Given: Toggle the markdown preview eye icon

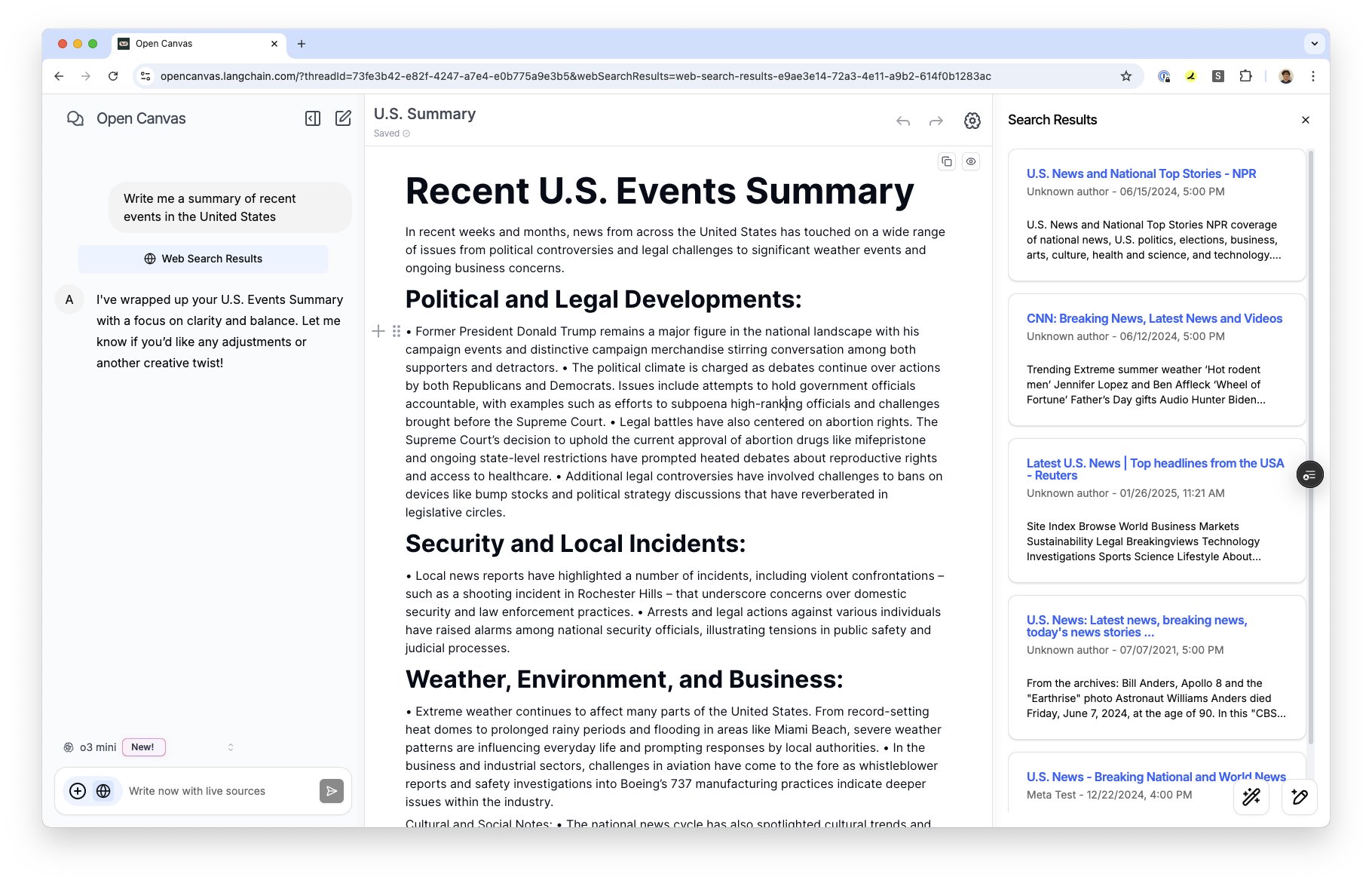Looking at the screenshot, I should point(971,161).
